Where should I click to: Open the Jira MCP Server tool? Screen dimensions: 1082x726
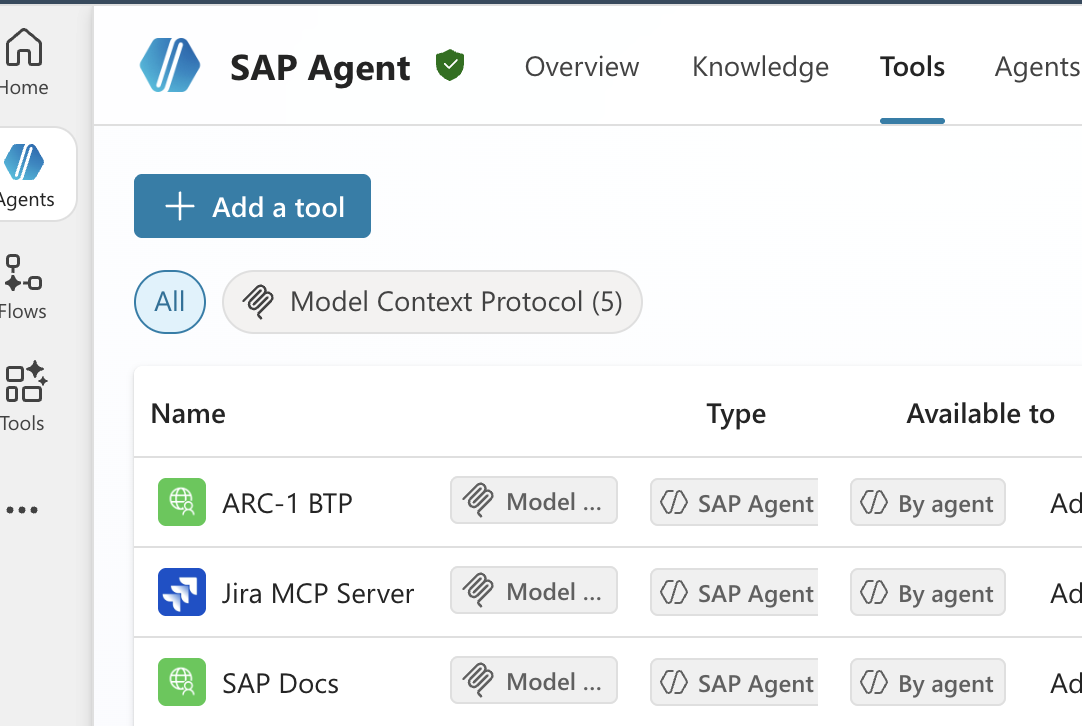tap(318, 593)
